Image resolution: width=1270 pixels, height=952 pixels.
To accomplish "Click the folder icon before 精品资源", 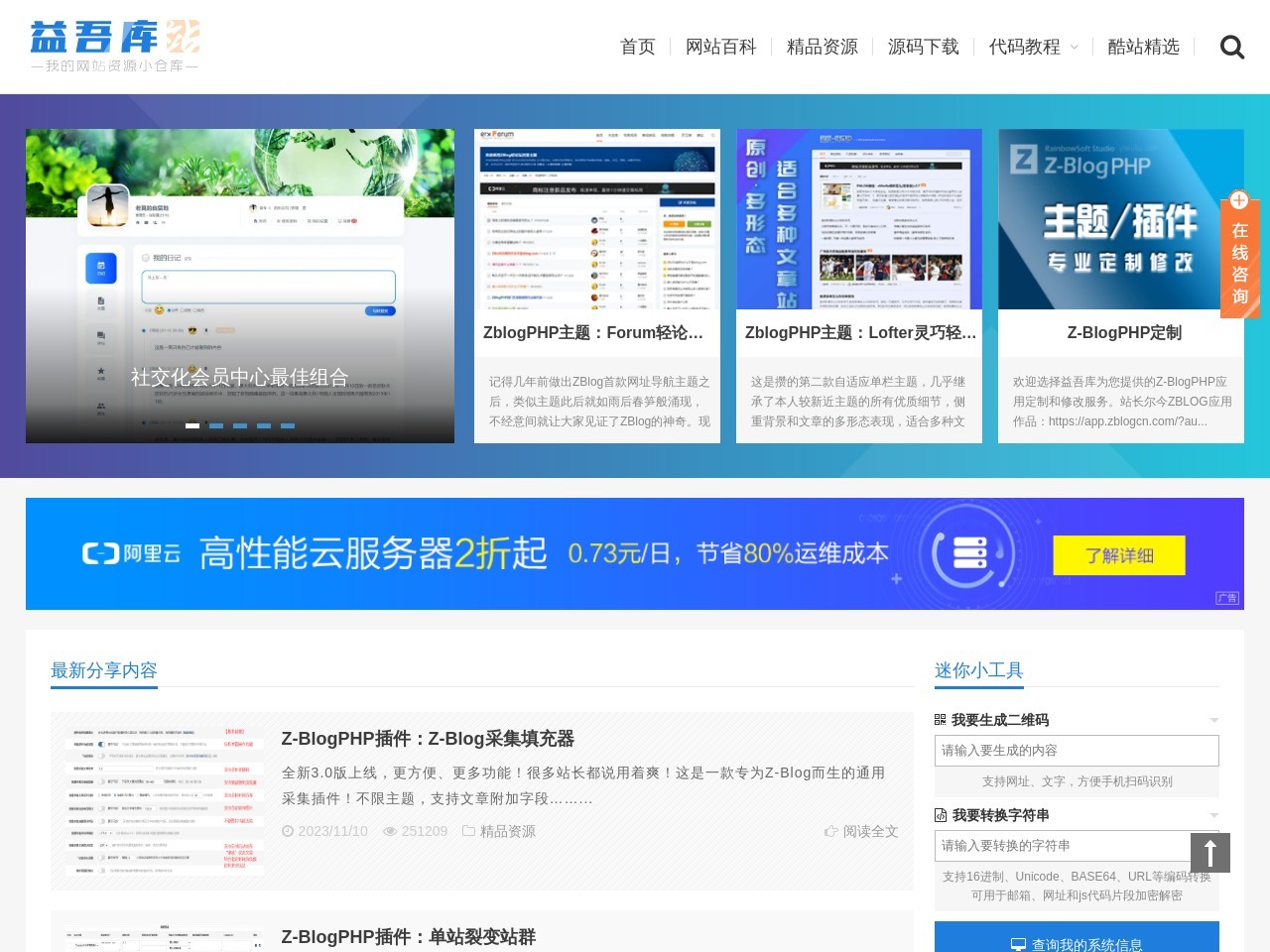I will point(469,831).
